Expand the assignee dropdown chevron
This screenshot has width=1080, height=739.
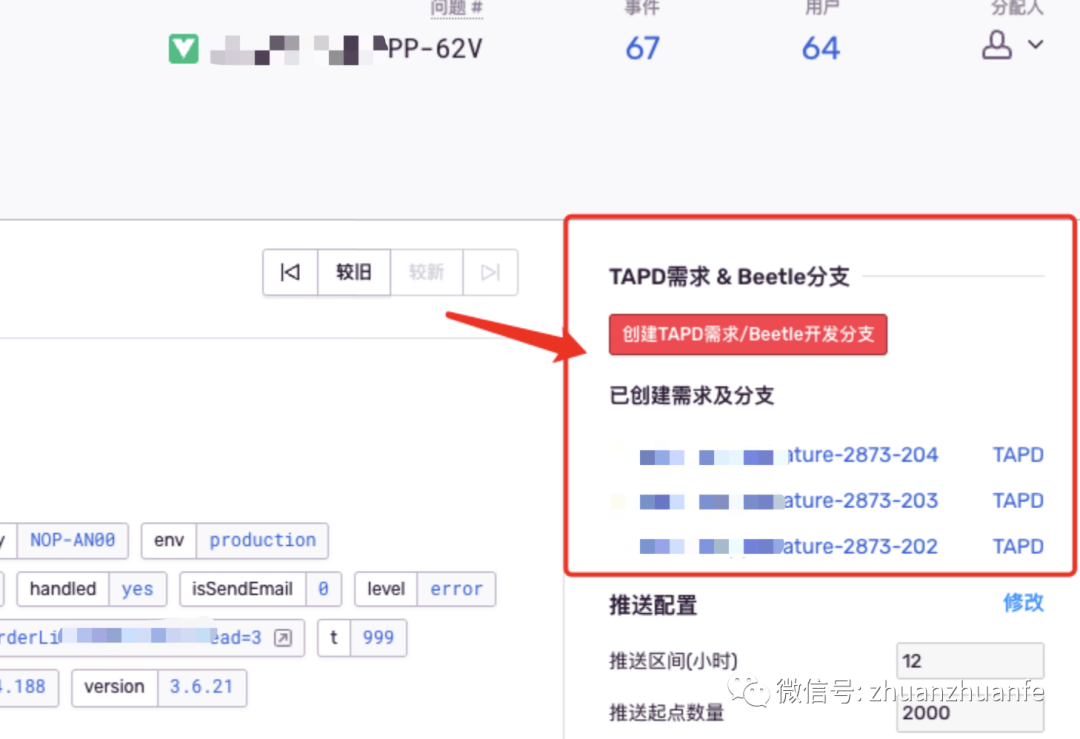(1035, 45)
